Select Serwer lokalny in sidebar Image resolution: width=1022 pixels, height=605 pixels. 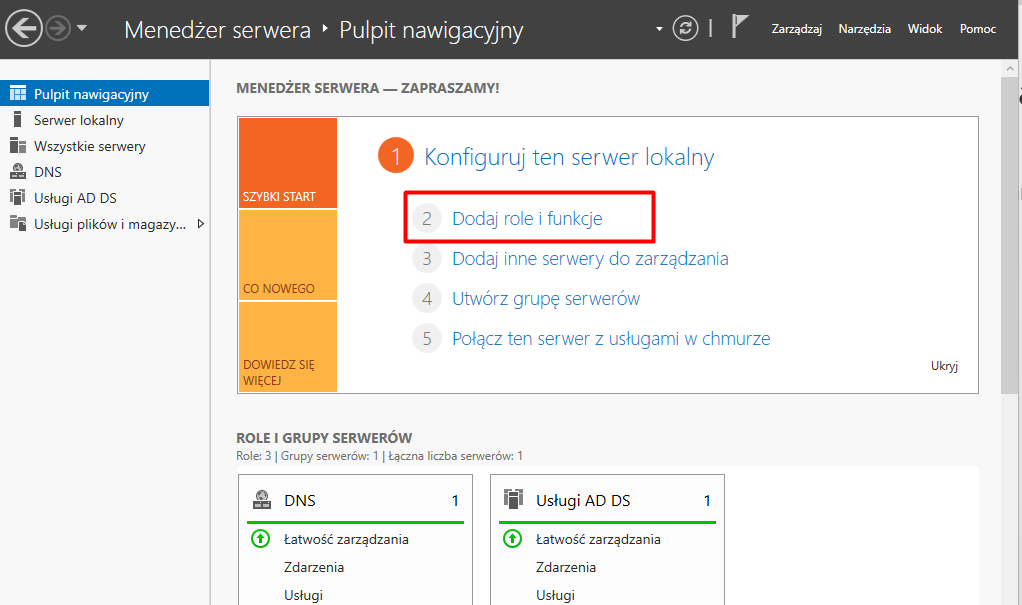pyautogui.click(x=79, y=120)
